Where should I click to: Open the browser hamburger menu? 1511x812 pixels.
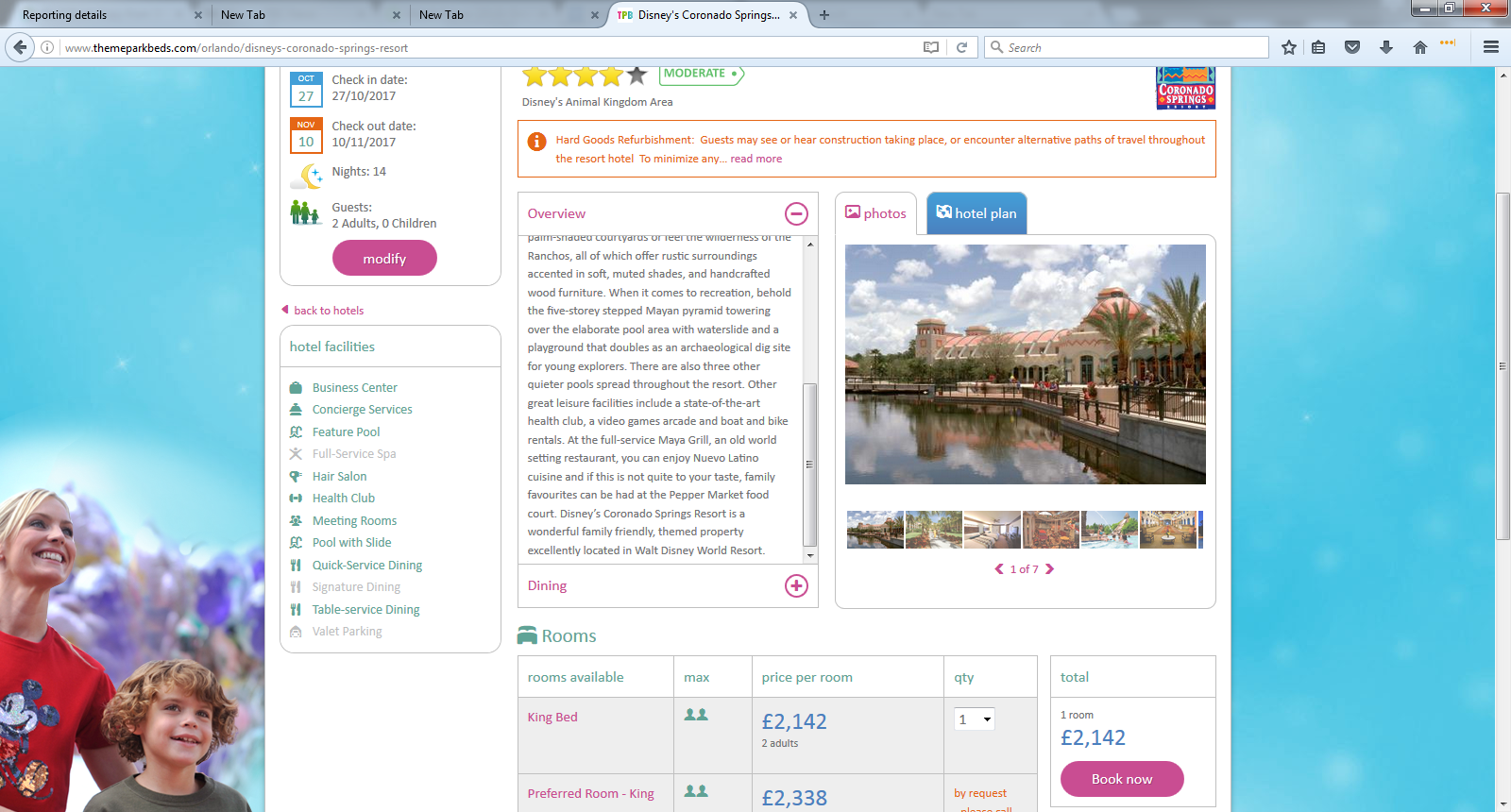click(x=1491, y=47)
